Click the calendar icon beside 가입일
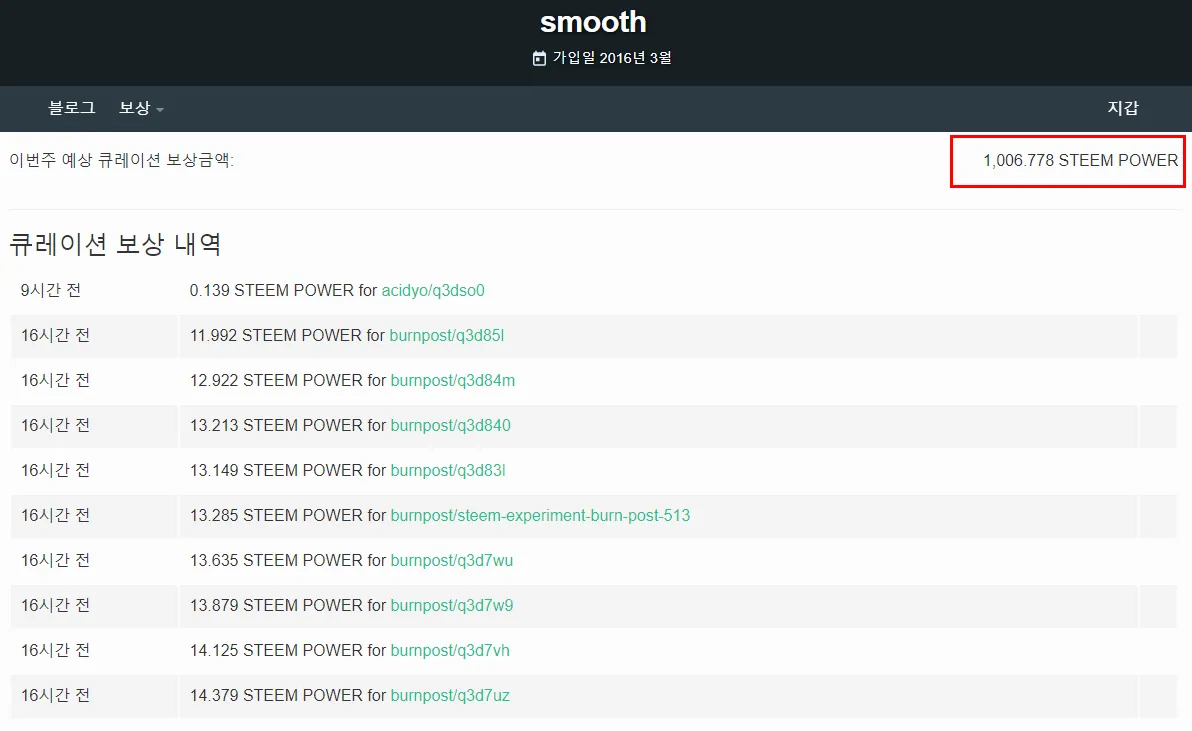This screenshot has width=1192, height=731. [539, 59]
